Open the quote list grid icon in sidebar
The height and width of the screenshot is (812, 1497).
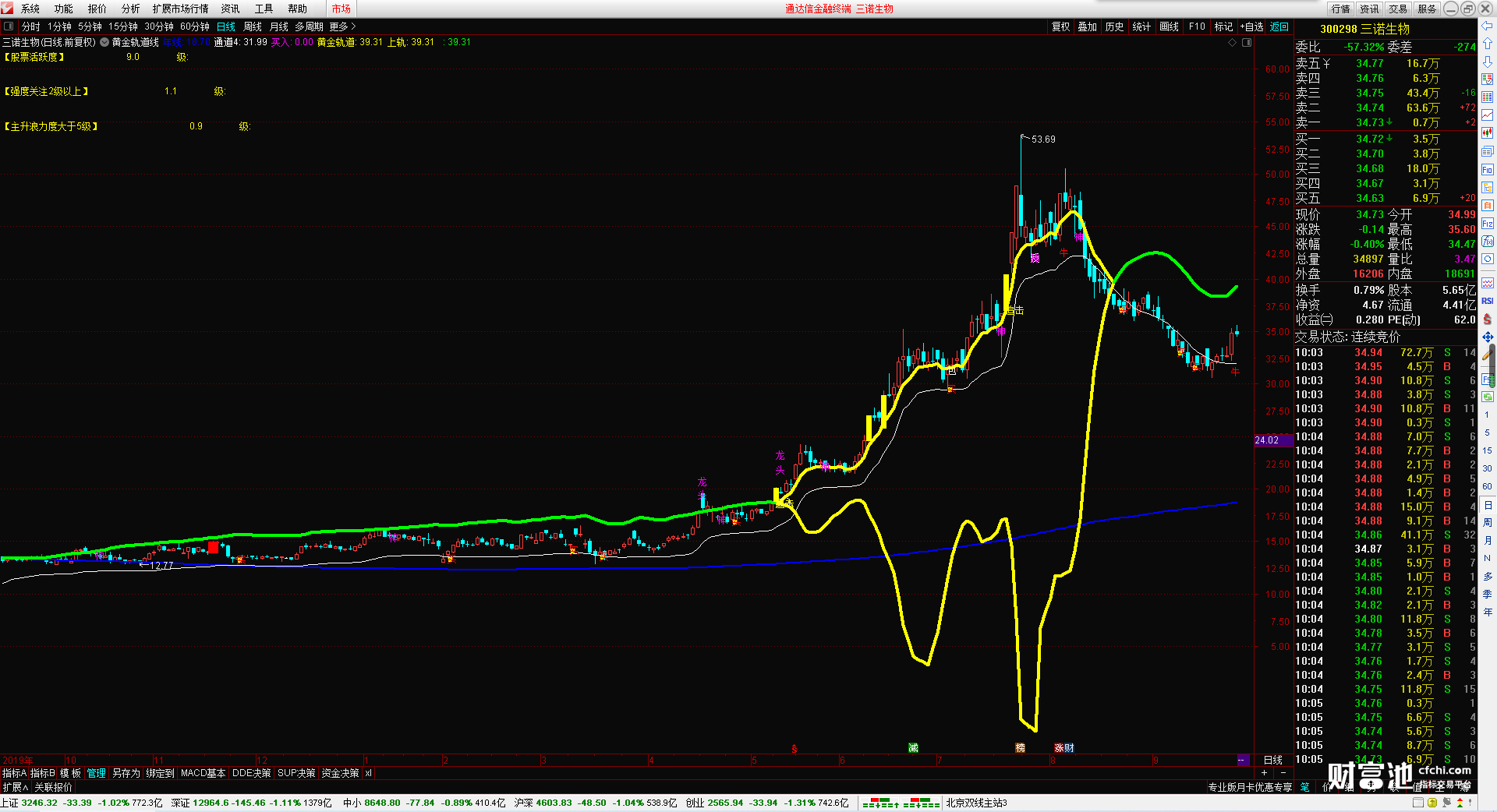tap(1488, 97)
